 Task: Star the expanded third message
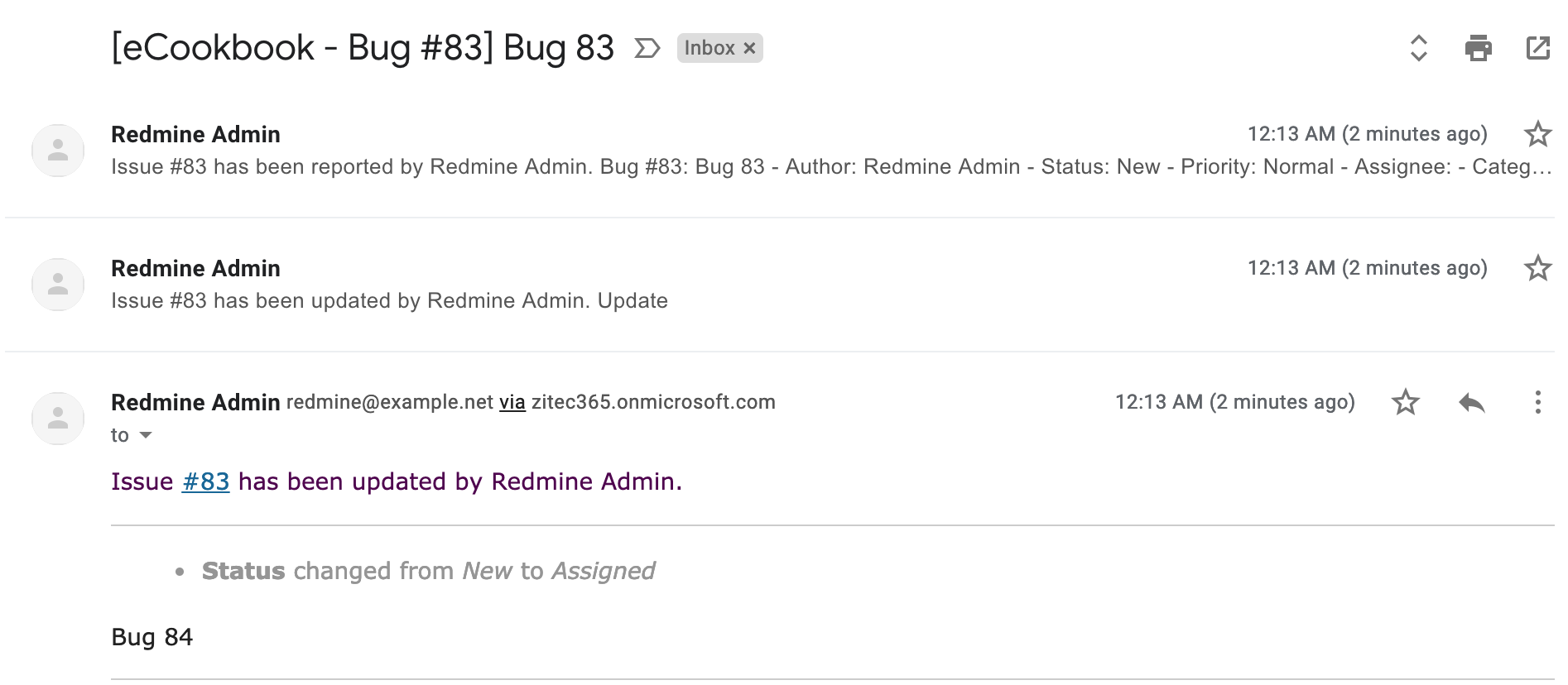pyautogui.click(x=1405, y=403)
